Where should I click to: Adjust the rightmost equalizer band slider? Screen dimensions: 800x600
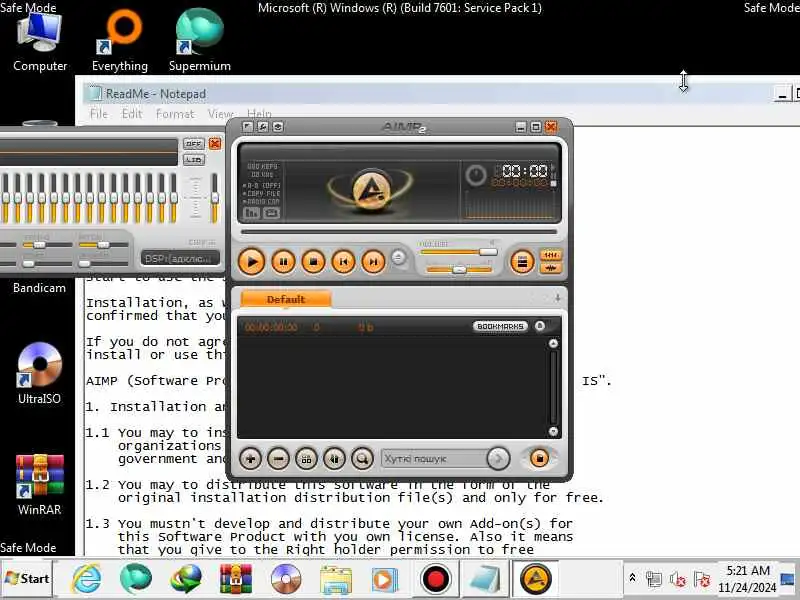(173, 197)
